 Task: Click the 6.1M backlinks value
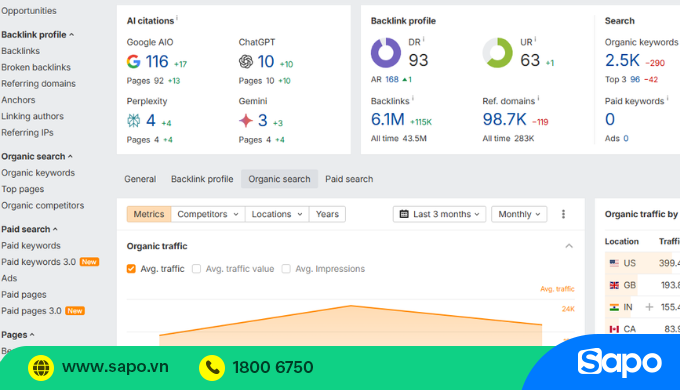388,119
